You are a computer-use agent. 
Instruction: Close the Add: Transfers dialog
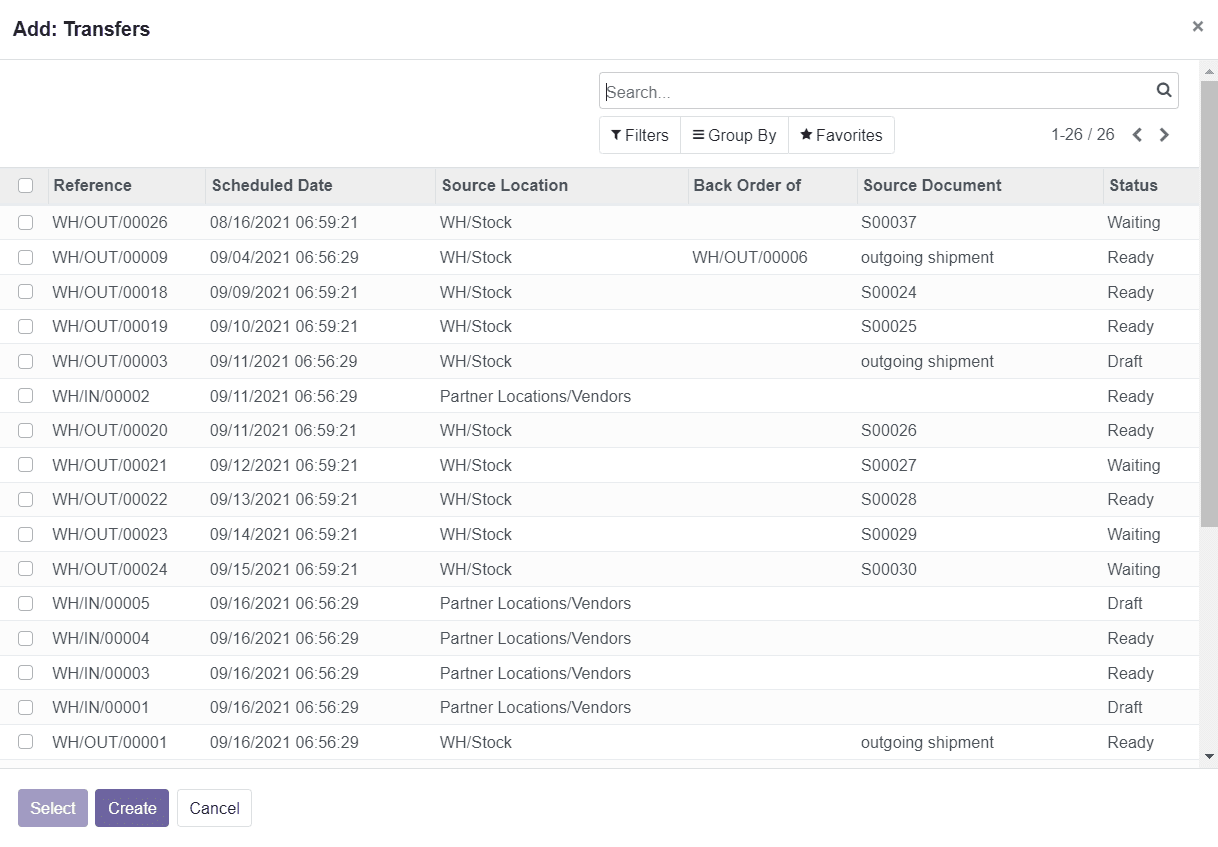click(x=1197, y=26)
